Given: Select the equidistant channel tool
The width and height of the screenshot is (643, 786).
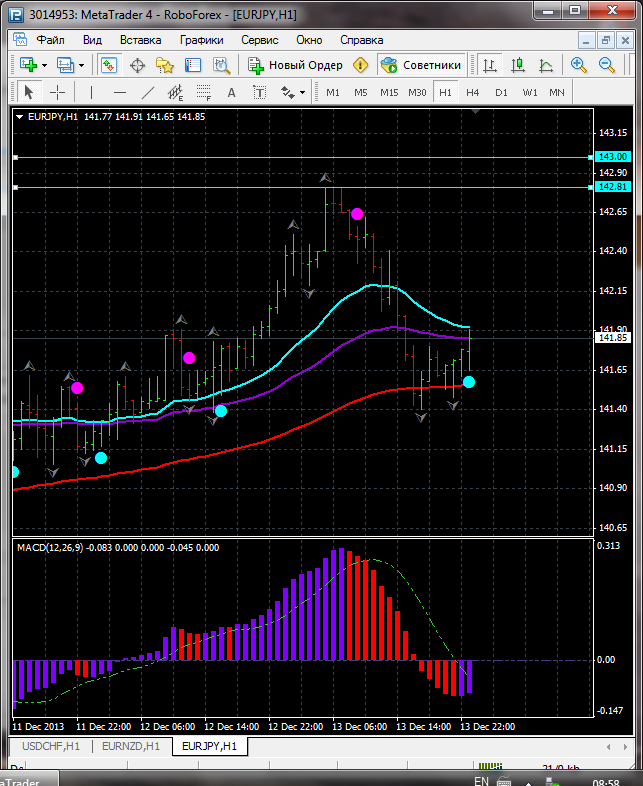Looking at the screenshot, I should (x=175, y=92).
